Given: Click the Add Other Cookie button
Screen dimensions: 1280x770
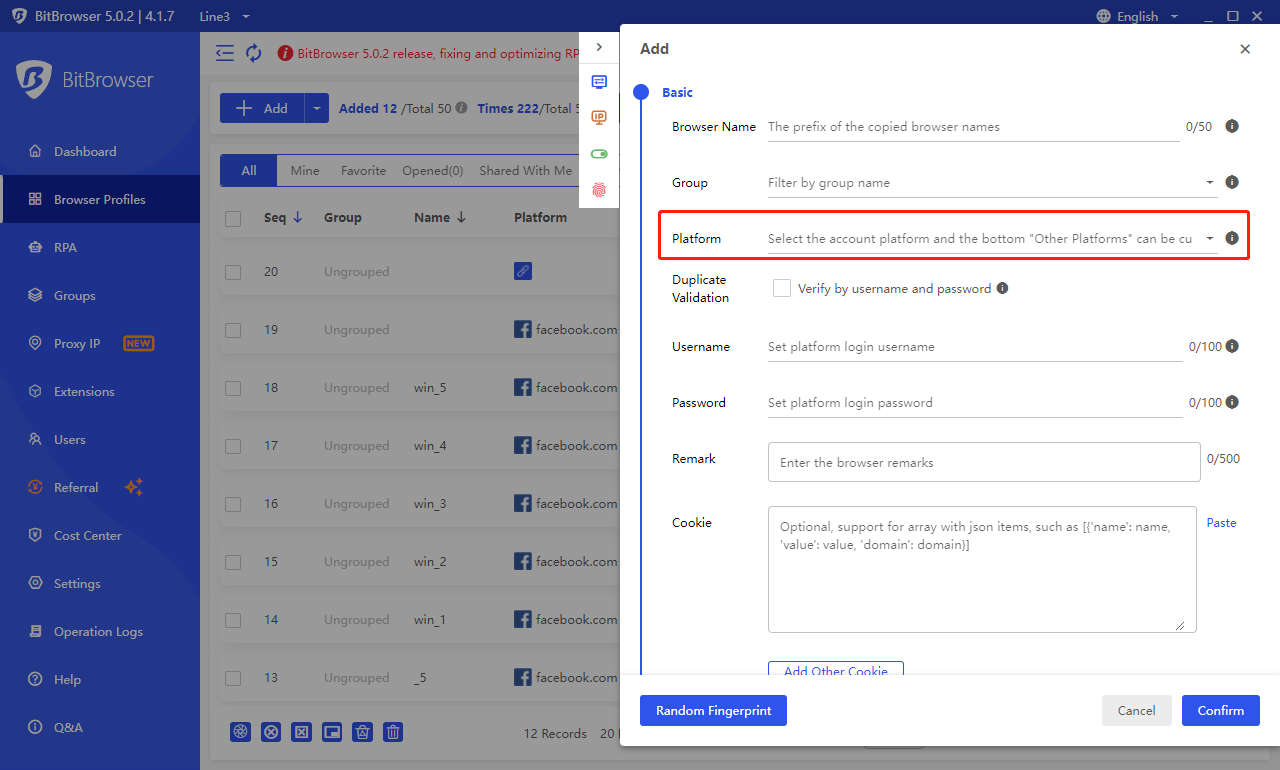Looking at the screenshot, I should 836,669.
